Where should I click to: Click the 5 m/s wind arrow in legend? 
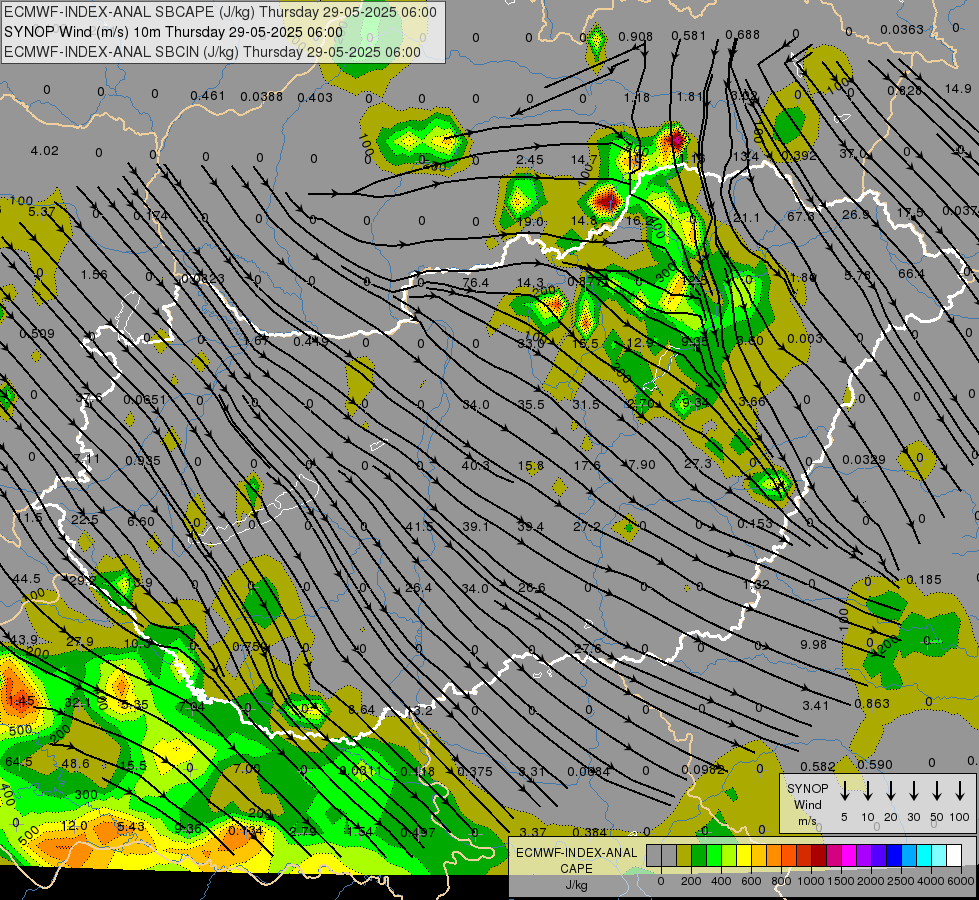pyautogui.click(x=844, y=791)
